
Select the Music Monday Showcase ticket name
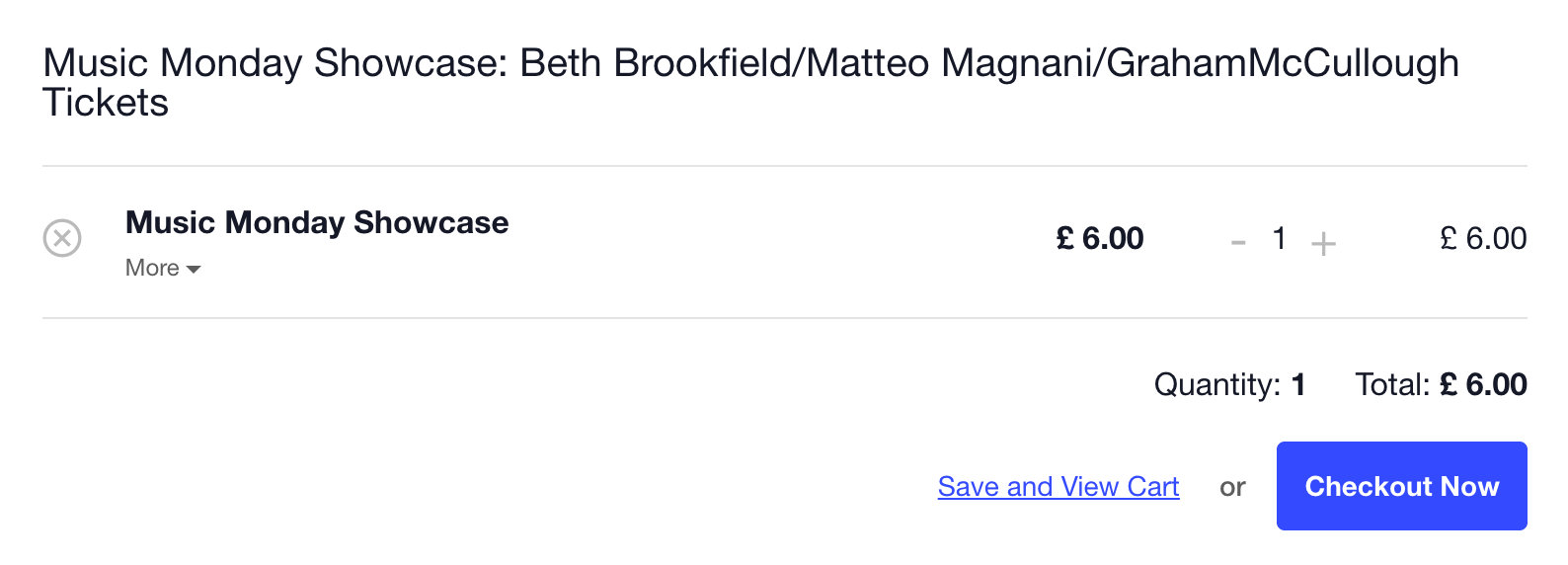(x=317, y=222)
